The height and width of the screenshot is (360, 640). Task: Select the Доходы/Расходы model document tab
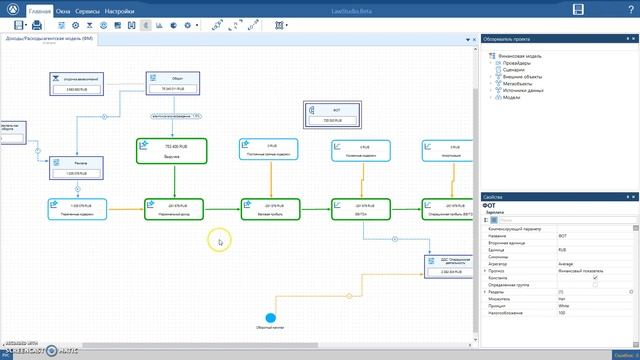(49, 39)
